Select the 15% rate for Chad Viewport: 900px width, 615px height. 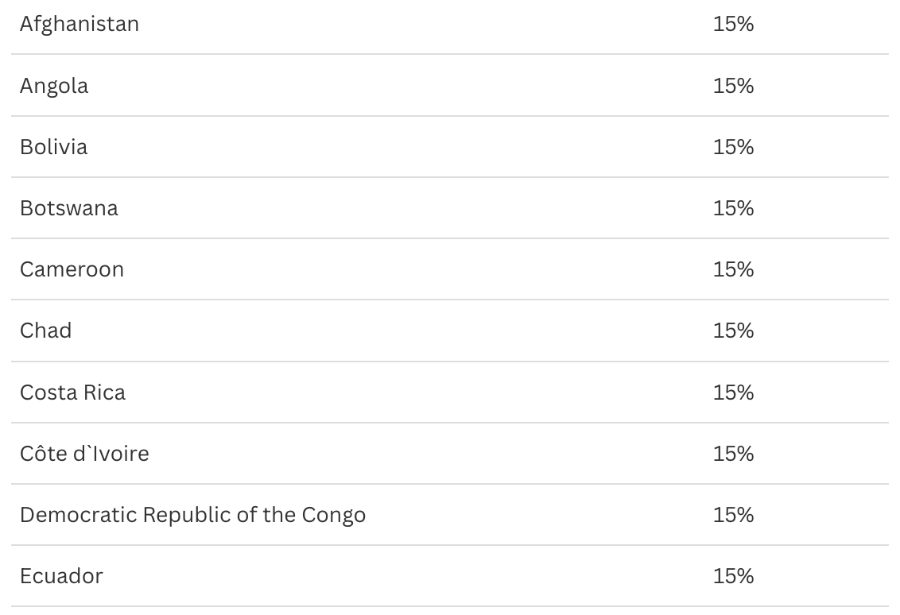[x=733, y=330]
